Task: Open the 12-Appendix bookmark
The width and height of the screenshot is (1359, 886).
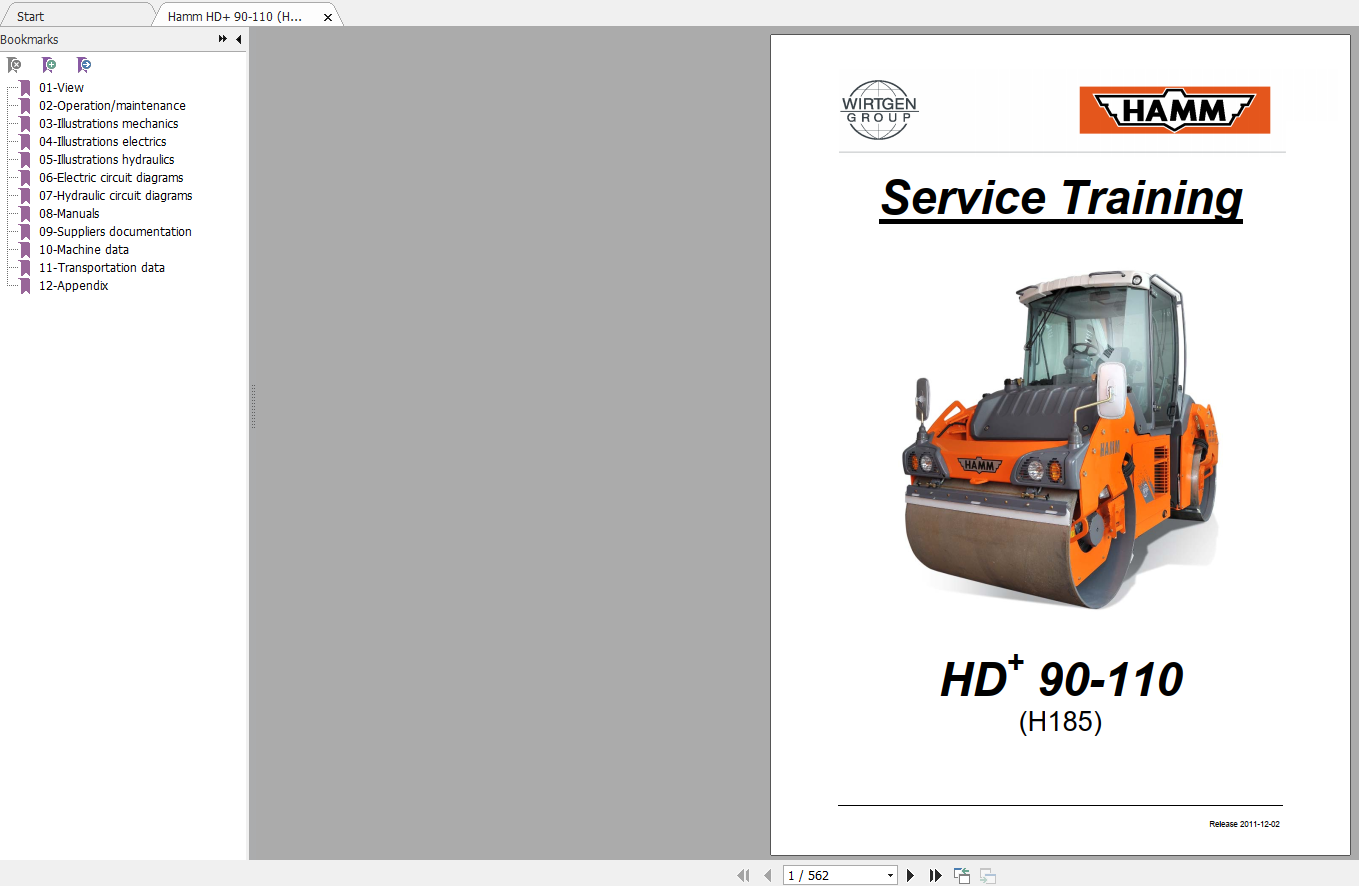Action: coord(73,285)
